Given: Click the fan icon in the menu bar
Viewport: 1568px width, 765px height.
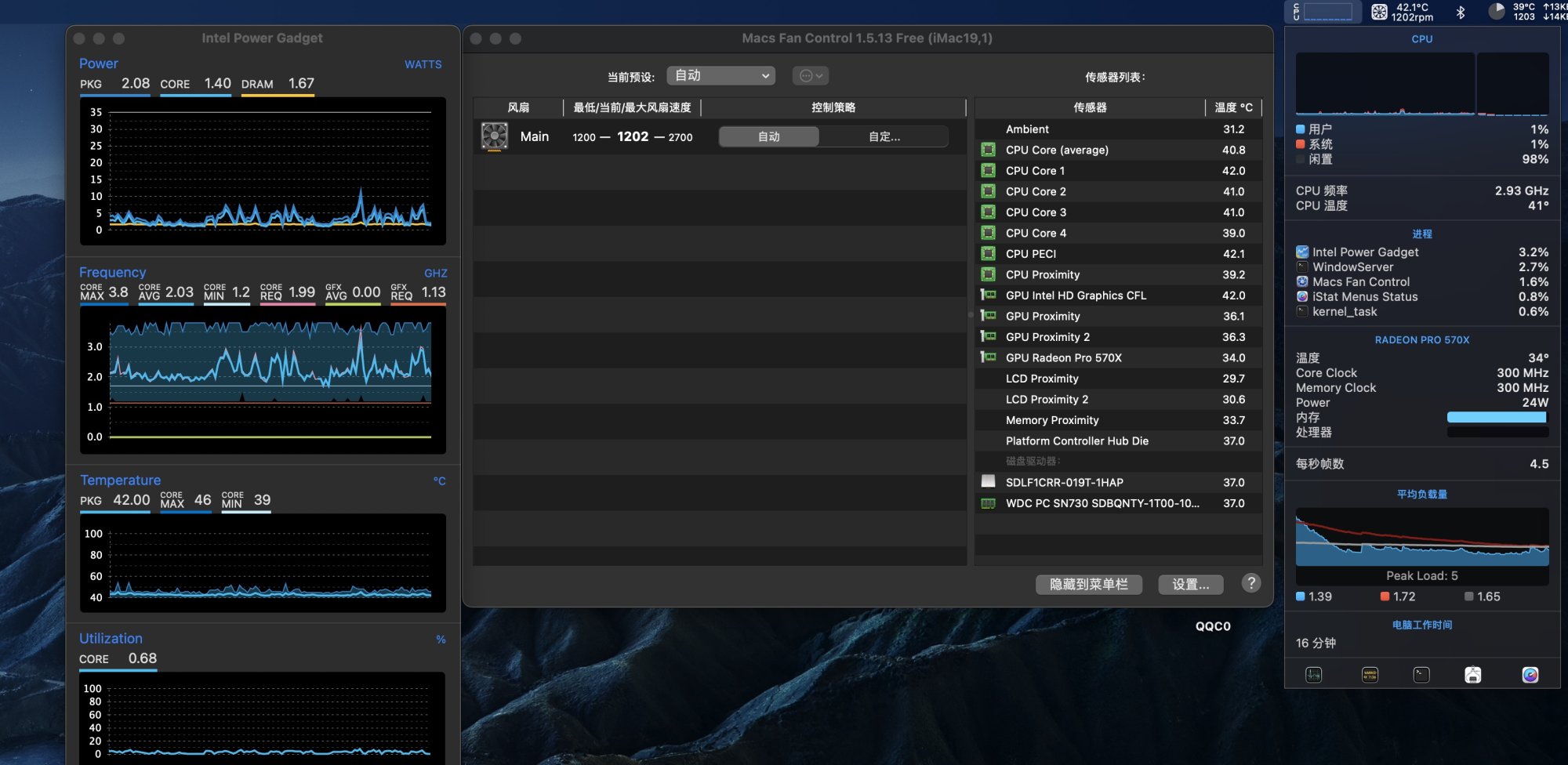Looking at the screenshot, I should pyautogui.click(x=1379, y=12).
